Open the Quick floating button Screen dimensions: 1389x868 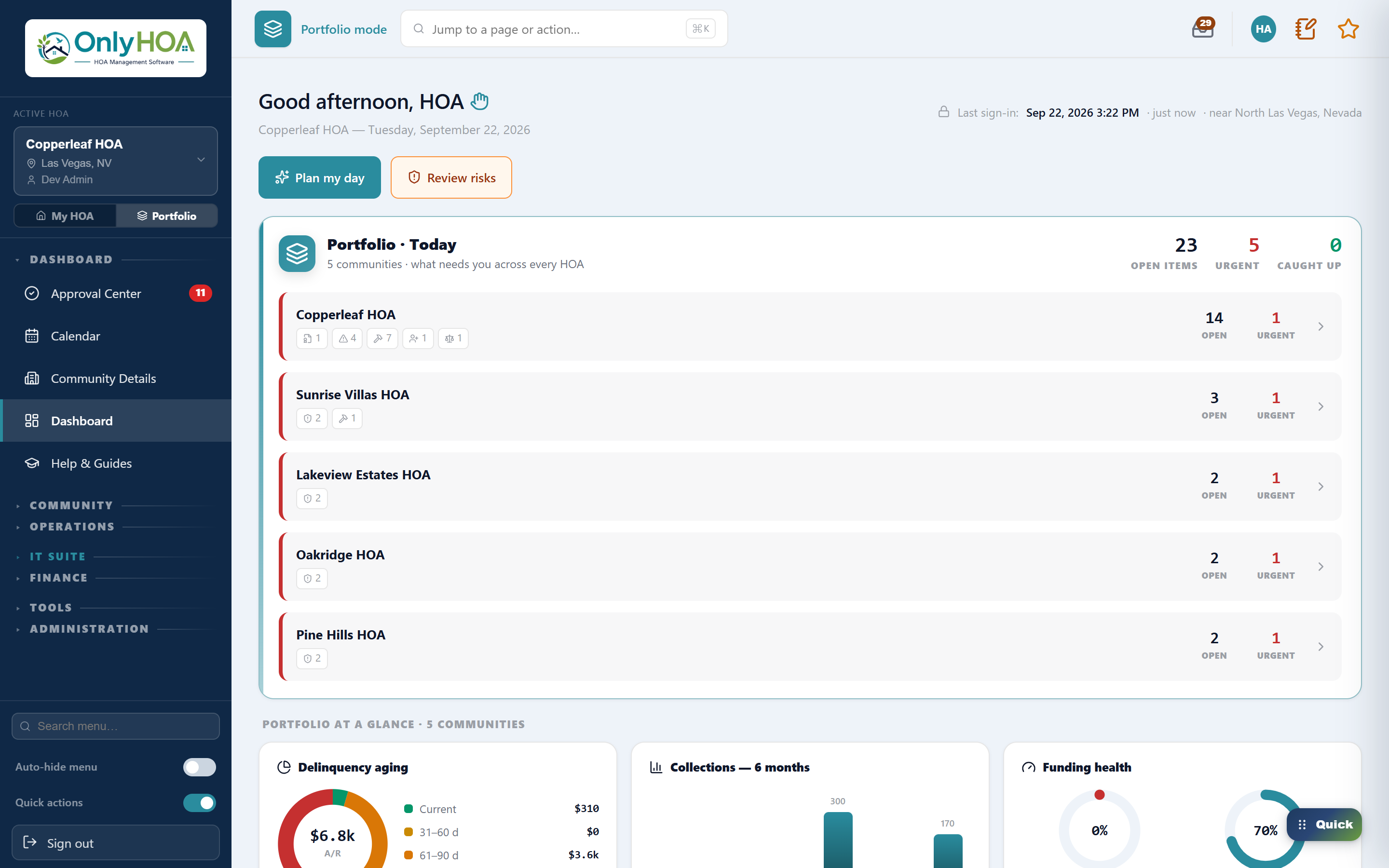(1323, 825)
